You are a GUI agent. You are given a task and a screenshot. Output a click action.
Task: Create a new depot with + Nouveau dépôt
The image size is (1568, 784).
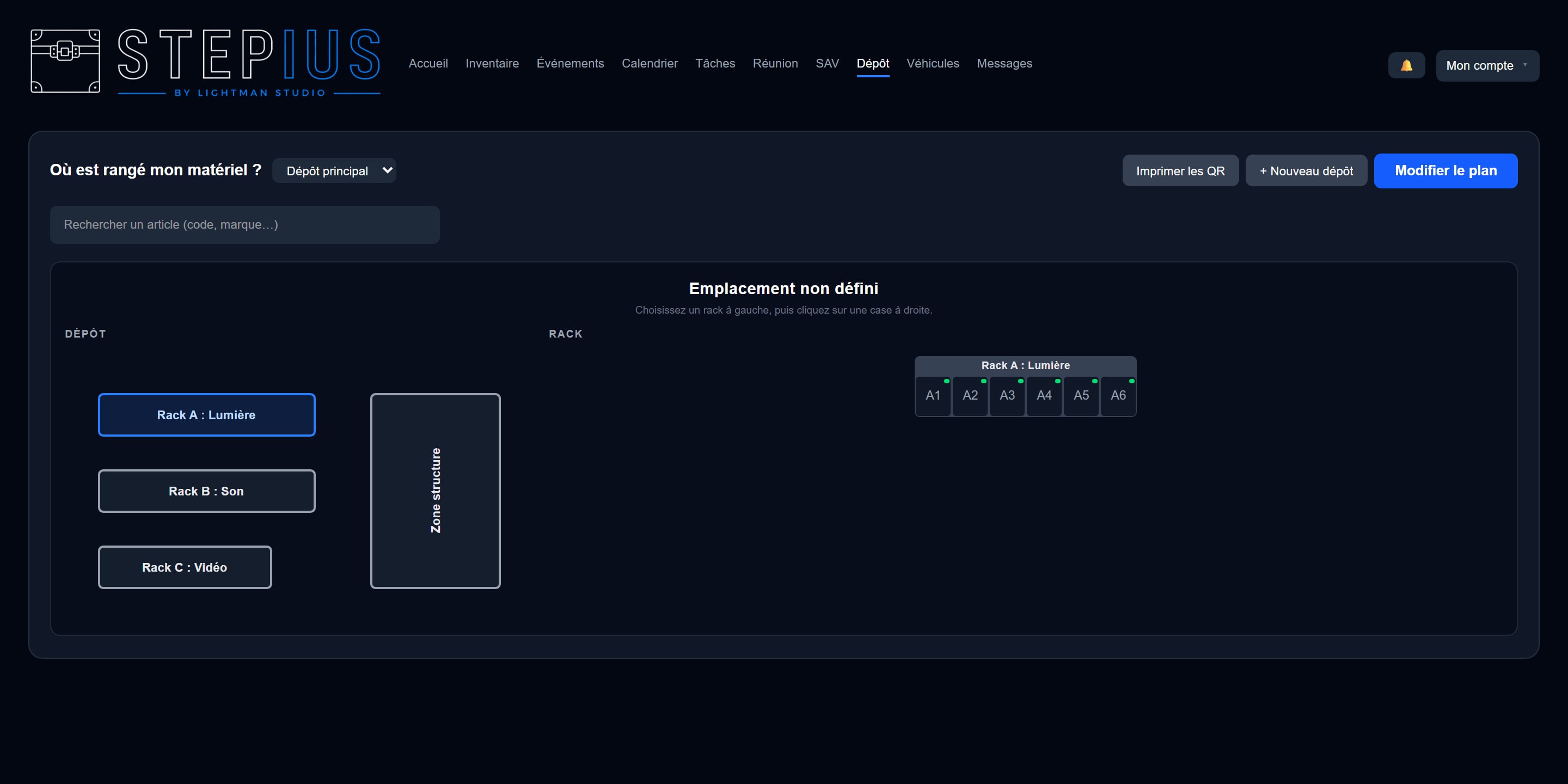click(1306, 170)
